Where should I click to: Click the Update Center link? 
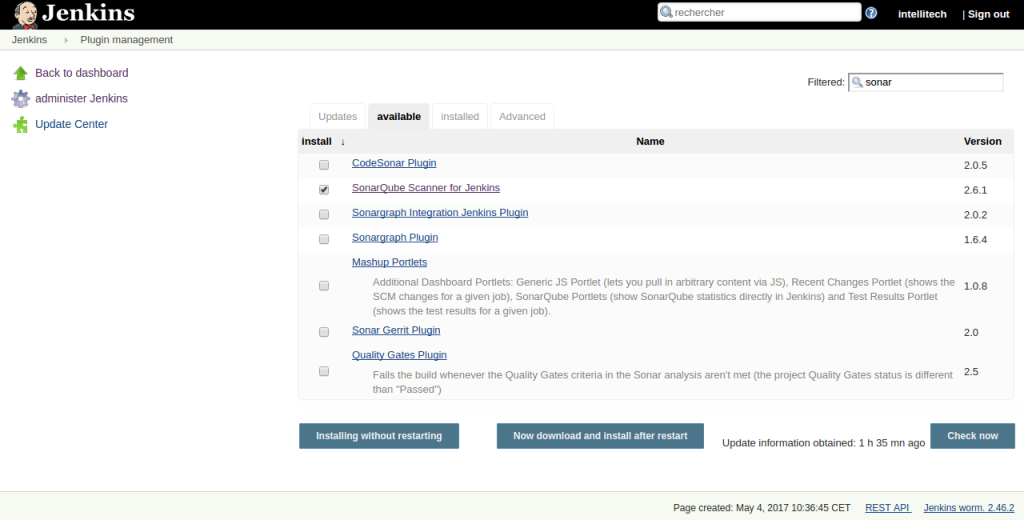click(x=71, y=124)
